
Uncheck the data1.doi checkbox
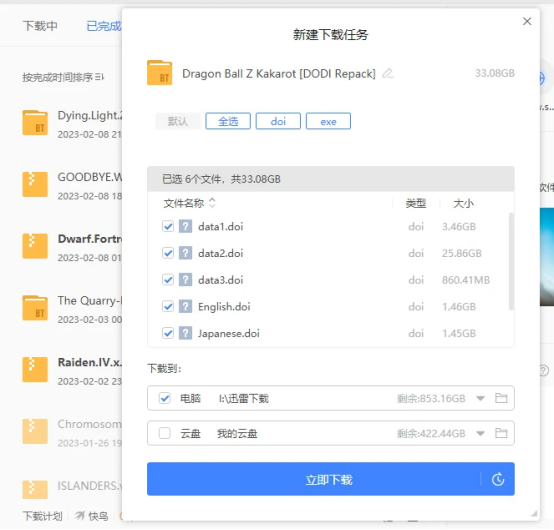[x=168, y=226]
